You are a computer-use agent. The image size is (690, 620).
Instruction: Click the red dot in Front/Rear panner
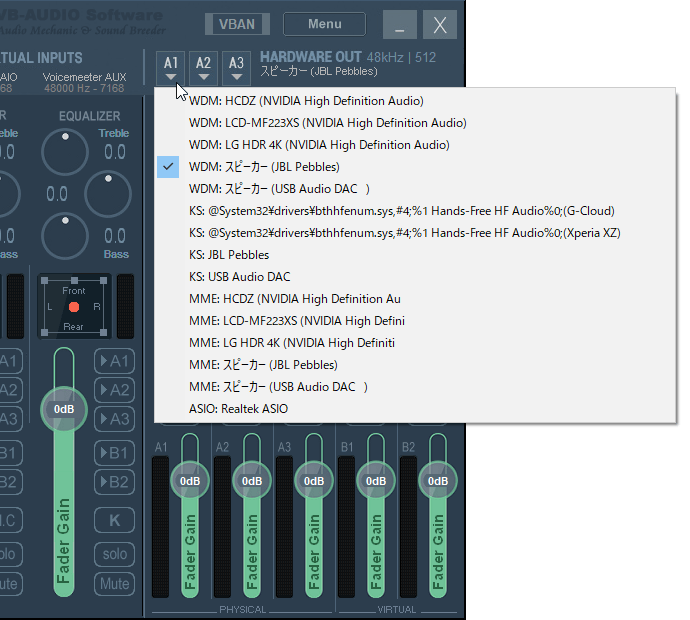pos(74,307)
